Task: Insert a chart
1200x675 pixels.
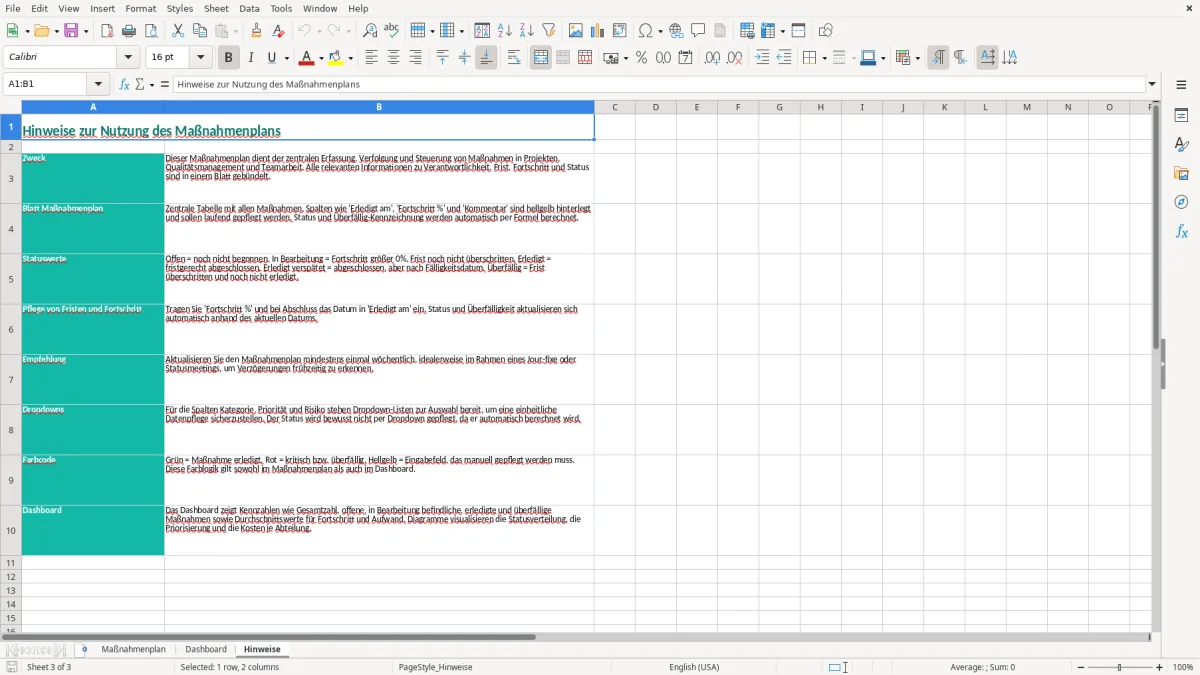Action: point(598,31)
